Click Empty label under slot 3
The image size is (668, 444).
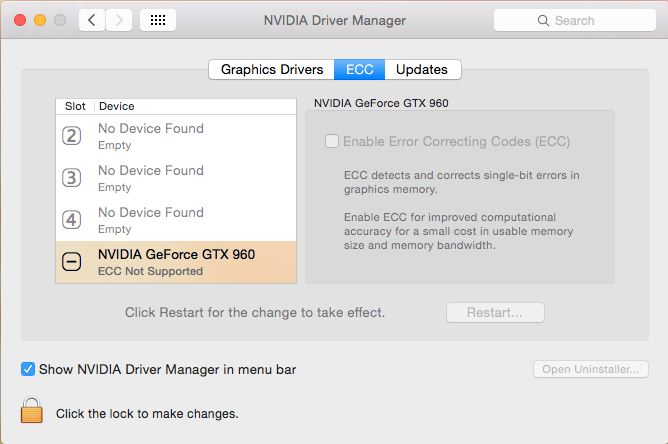point(115,187)
